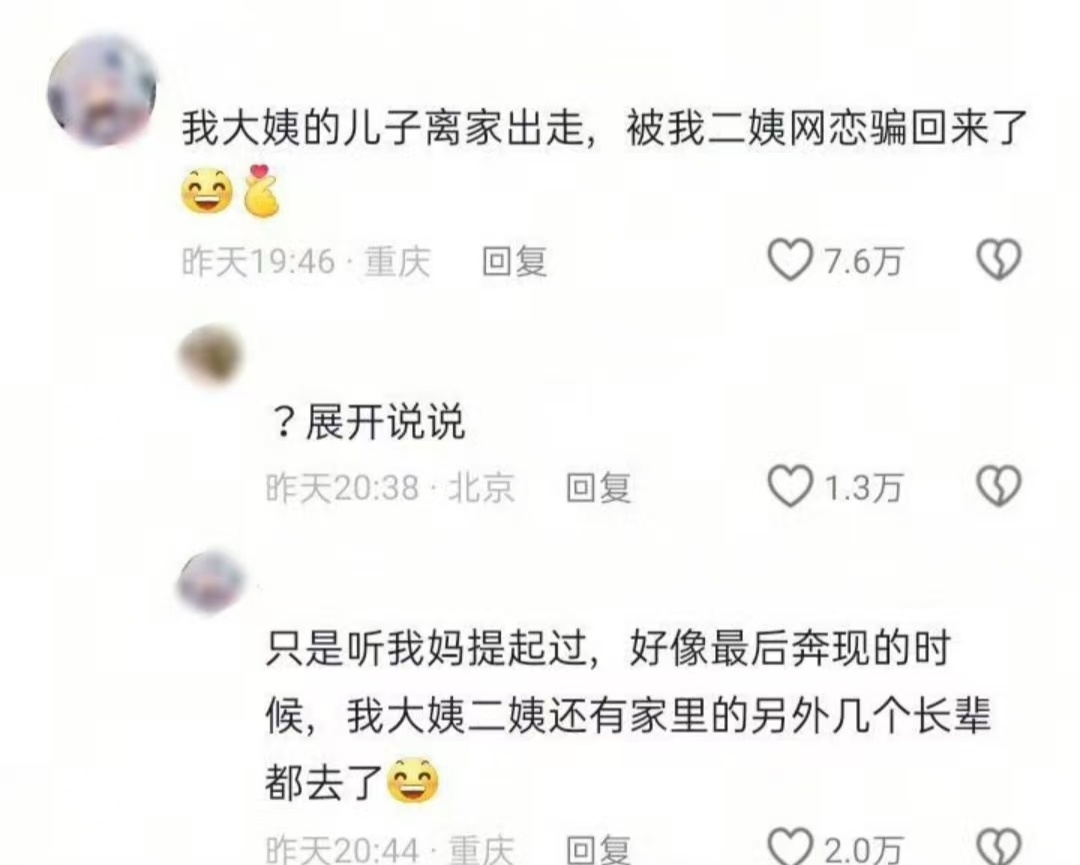This screenshot has width=1080, height=865.
Task: Tap broken heart on bottom 重庆 reply
Action: click(x=999, y=847)
